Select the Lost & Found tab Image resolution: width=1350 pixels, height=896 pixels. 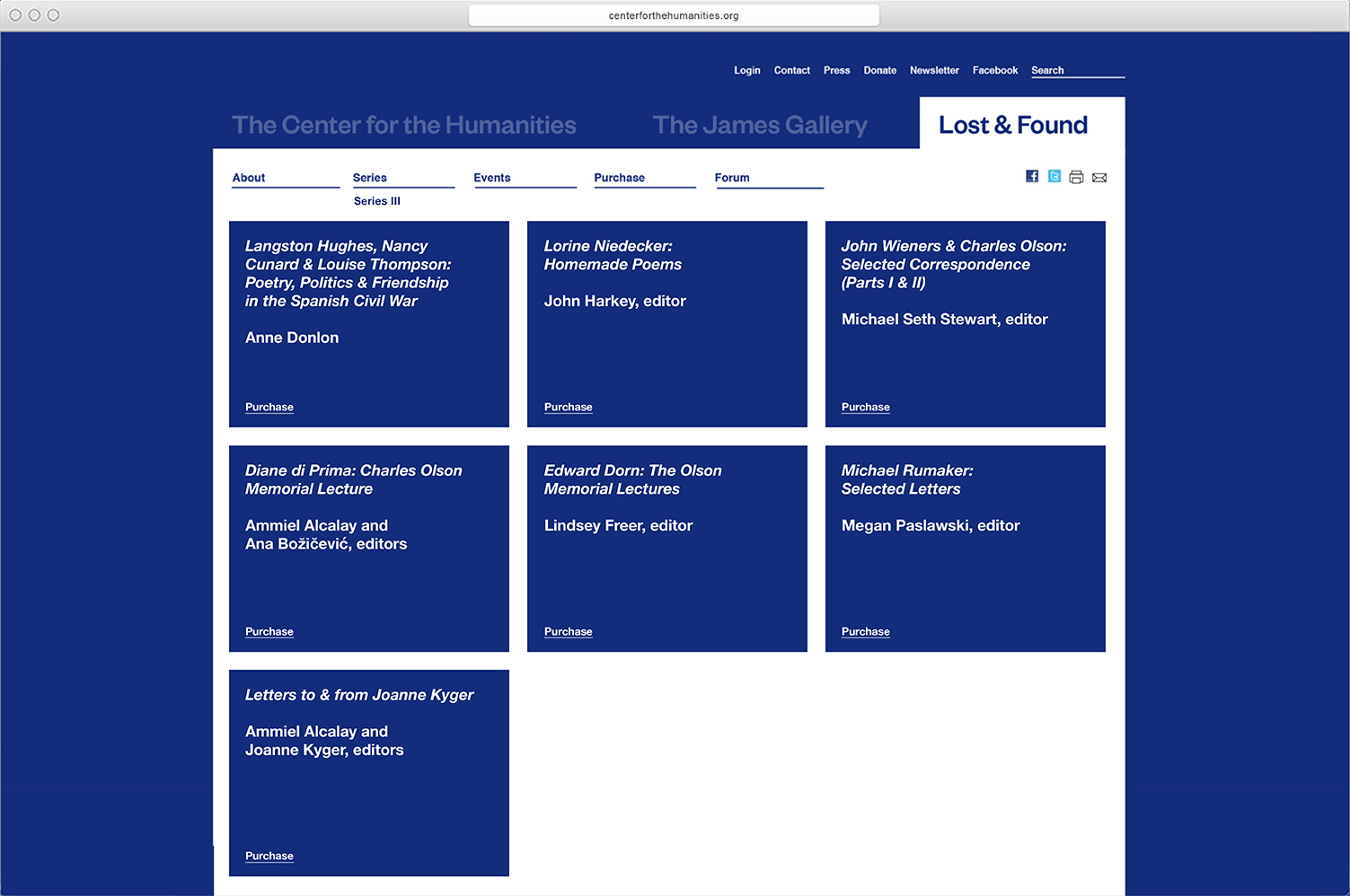click(1013, 125)
